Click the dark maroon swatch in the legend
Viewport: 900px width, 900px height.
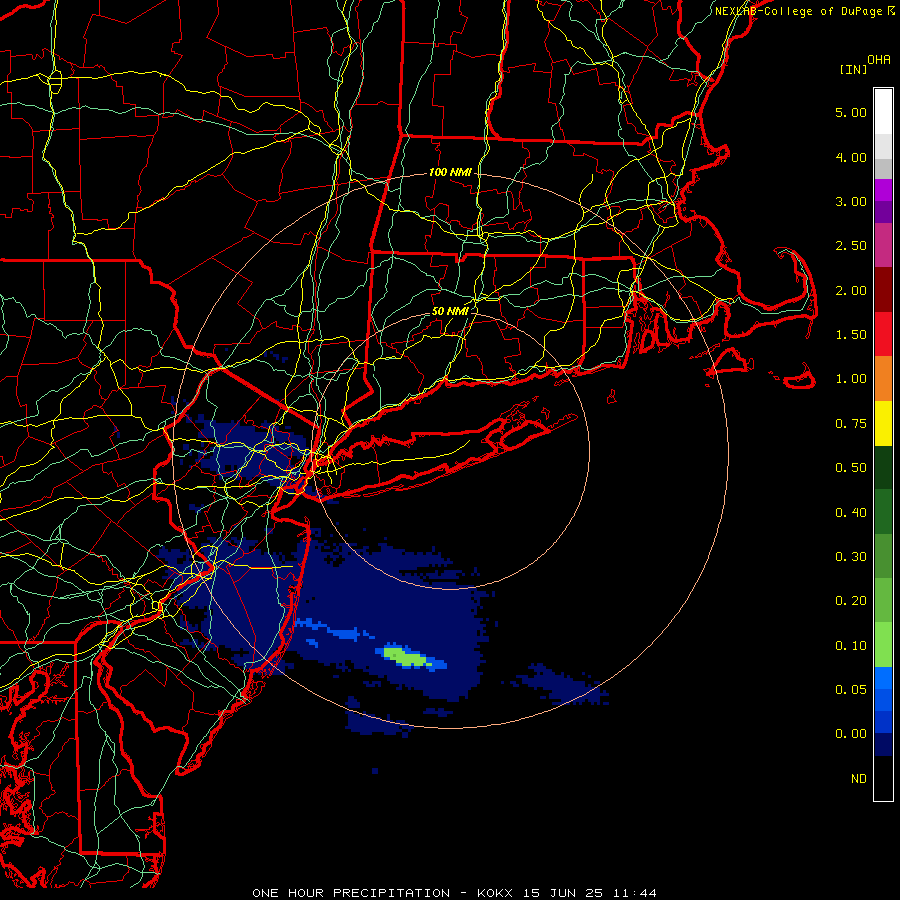pyautogui.click(x=883, y=290)
